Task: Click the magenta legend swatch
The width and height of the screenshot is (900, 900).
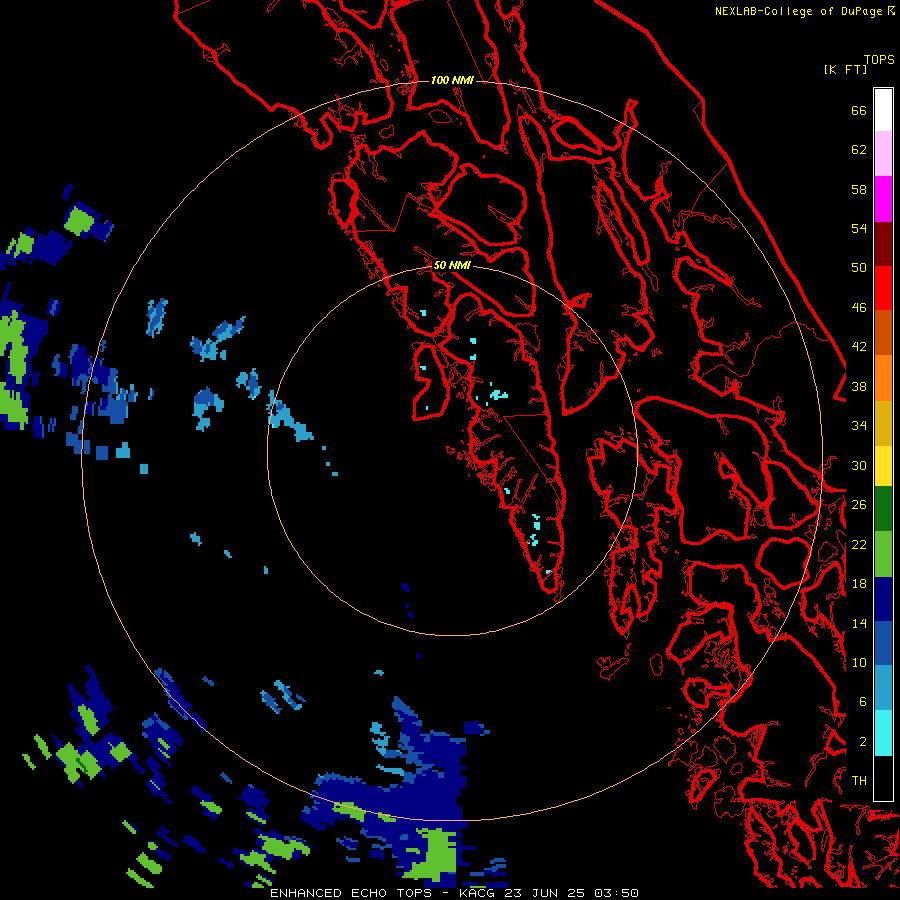Action: click(x=883, y=199)
